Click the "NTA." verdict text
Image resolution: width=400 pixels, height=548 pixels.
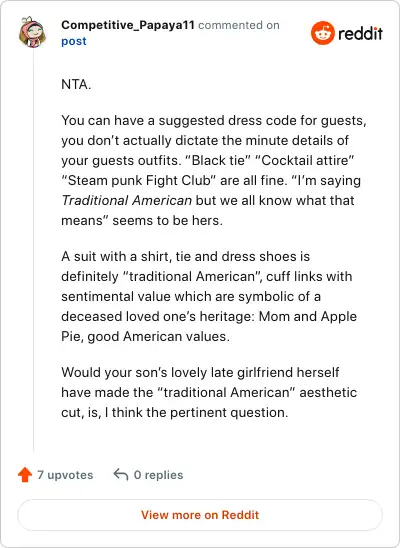coord(76,84)
